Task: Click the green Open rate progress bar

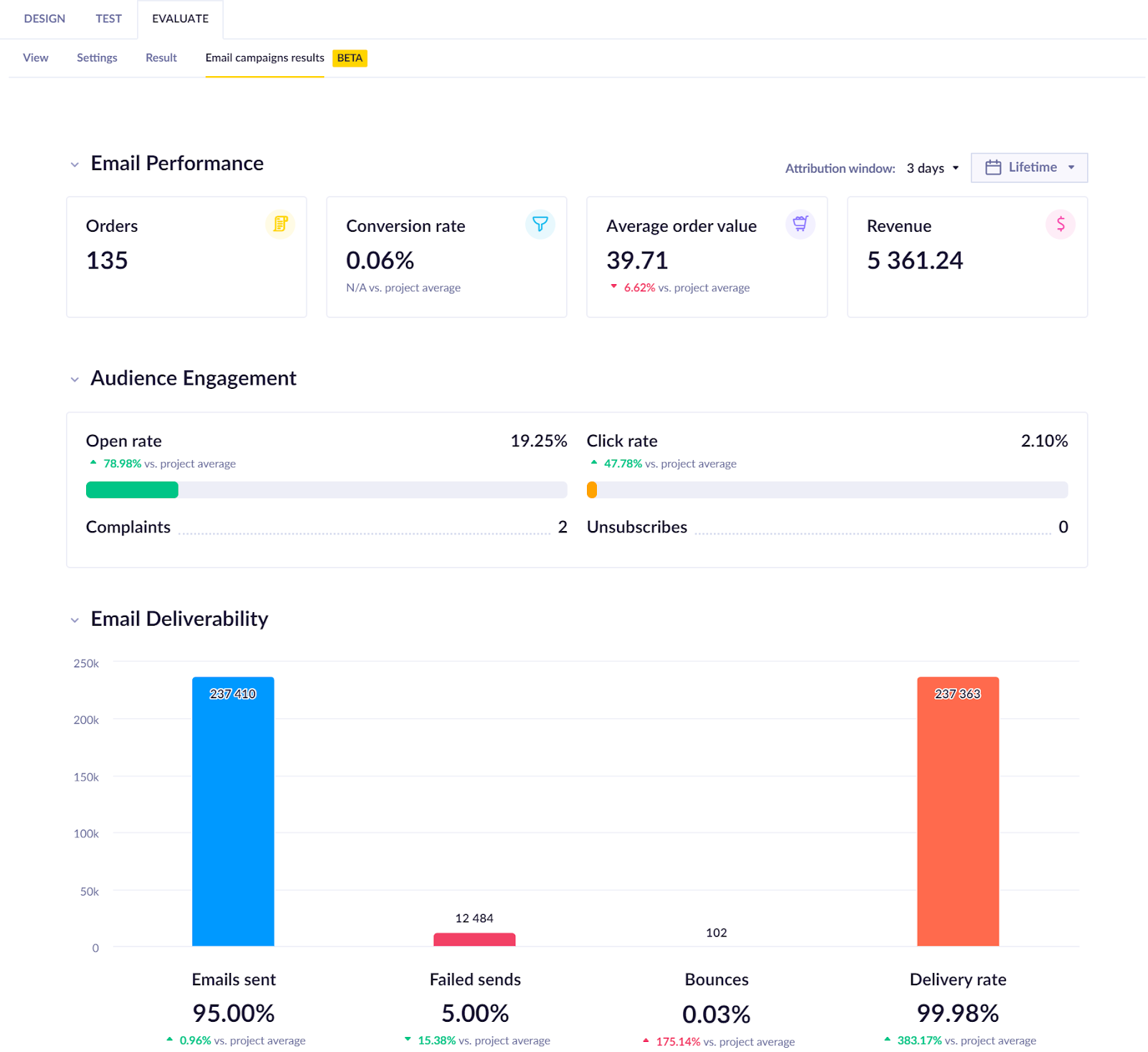Action: 132,490
